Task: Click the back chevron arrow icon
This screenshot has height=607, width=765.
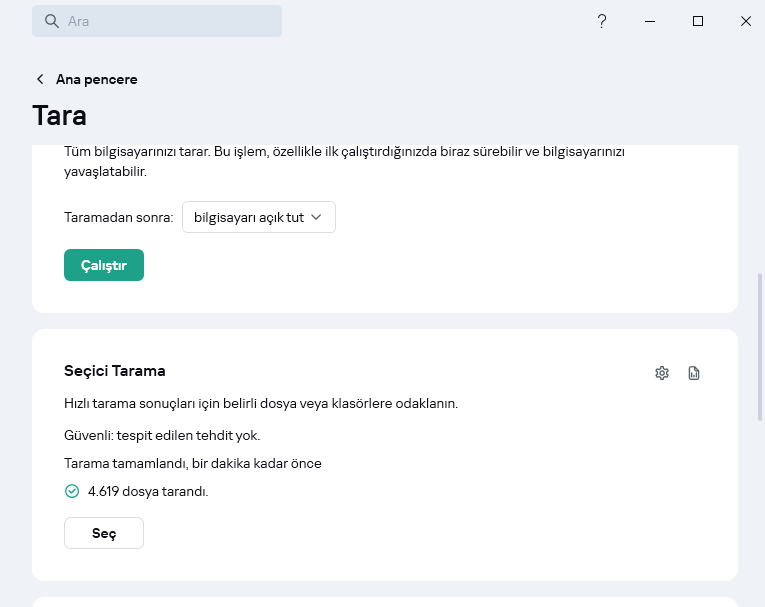Action: point(40,79)
